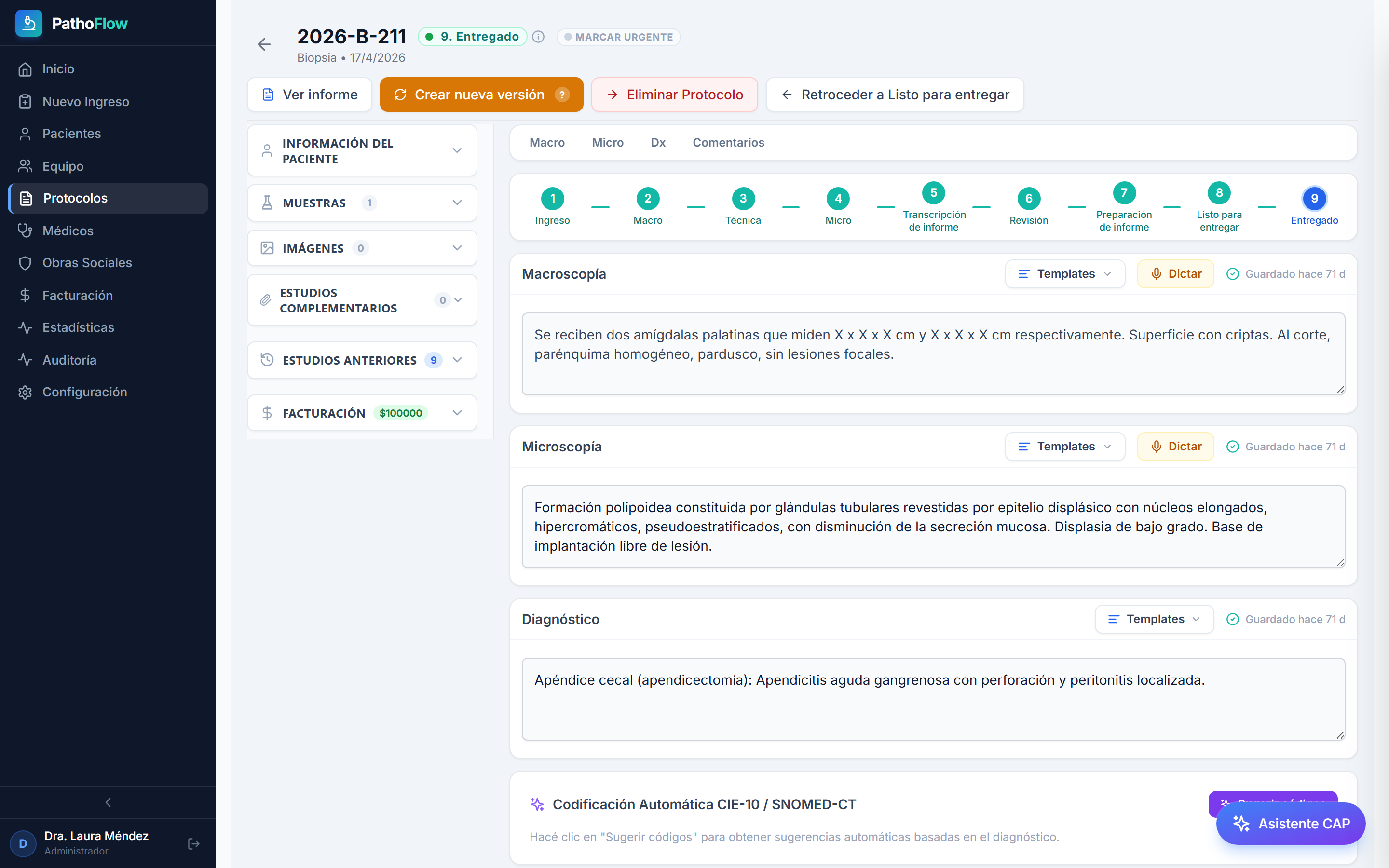Open Estadísticas in the sidebar

[x=108, y=327]
